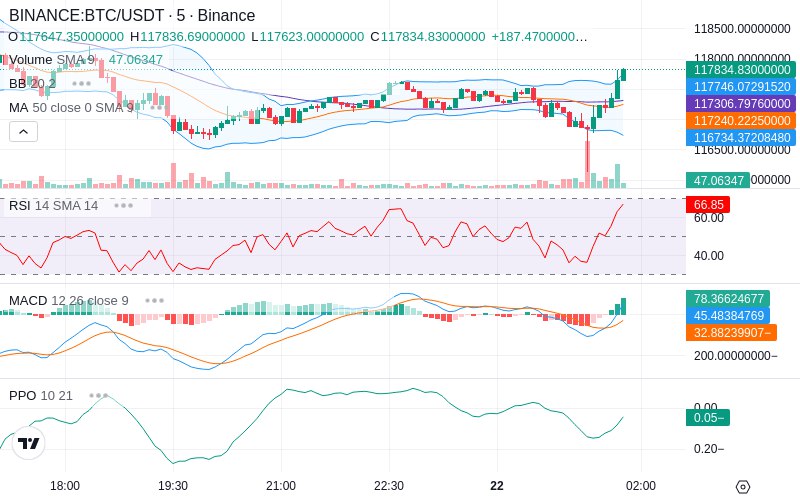Click the high price value 117836.69000000
800x500 pixels.
193,37
